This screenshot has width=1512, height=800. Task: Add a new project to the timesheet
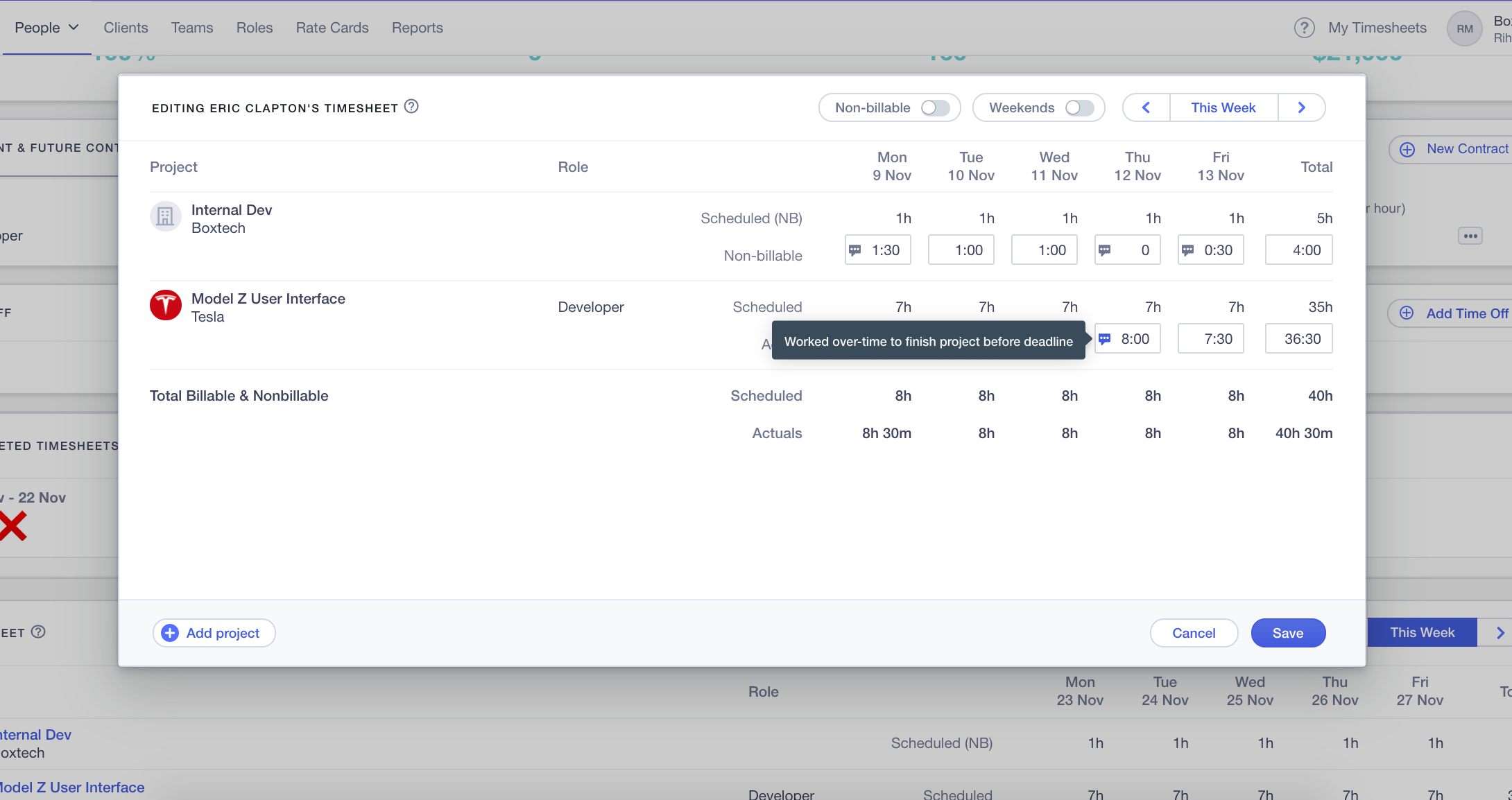(x=213, y=632)
